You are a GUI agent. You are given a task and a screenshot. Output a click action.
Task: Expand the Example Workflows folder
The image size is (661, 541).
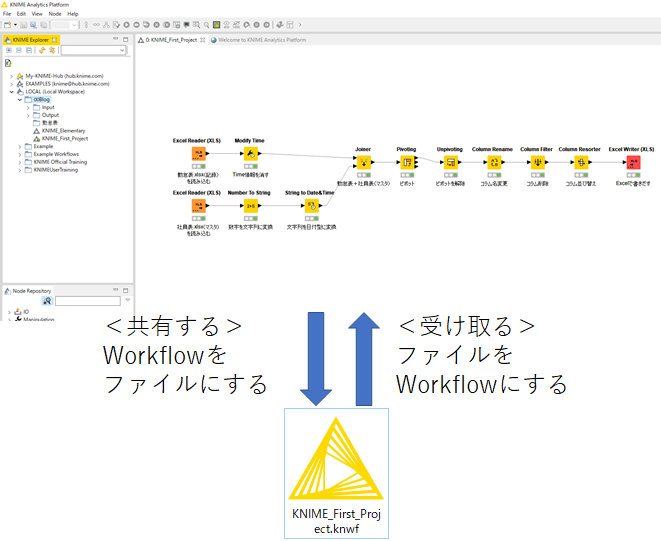pyautogui.click(x=20, y=154)
